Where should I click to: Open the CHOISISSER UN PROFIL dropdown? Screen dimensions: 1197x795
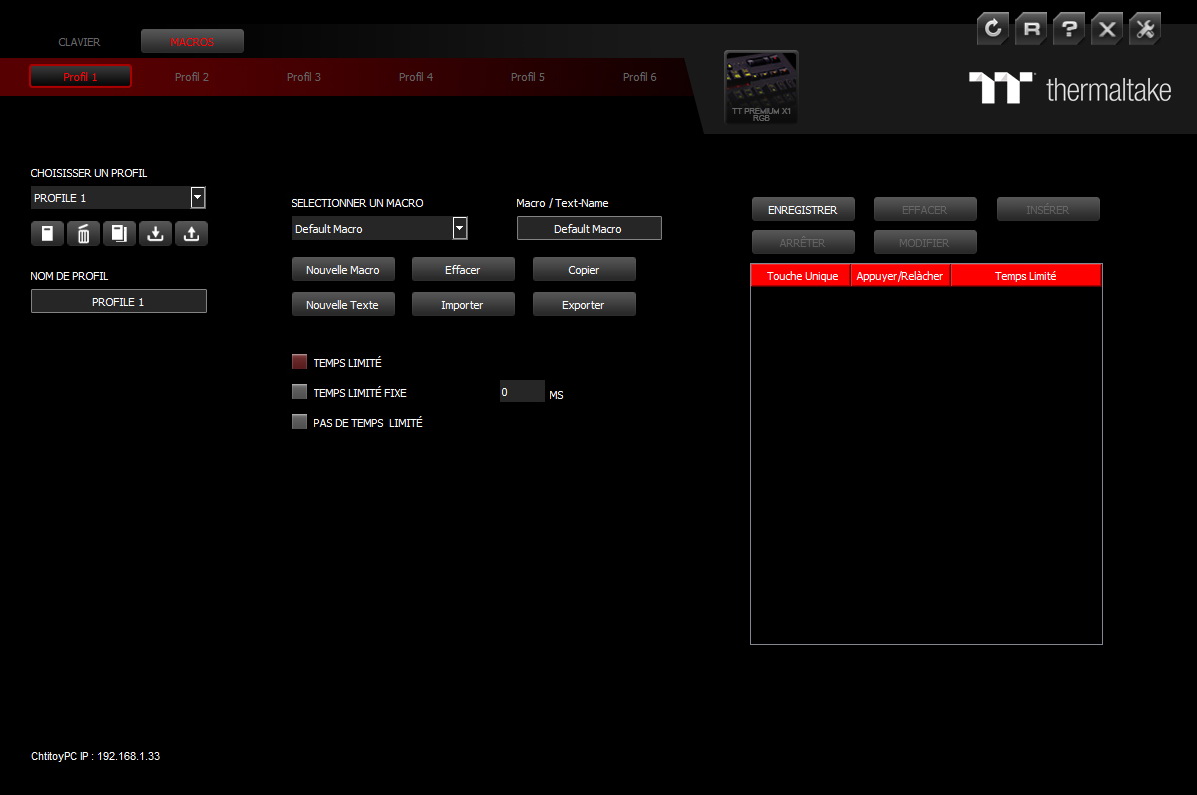click(x=197, y=197)
